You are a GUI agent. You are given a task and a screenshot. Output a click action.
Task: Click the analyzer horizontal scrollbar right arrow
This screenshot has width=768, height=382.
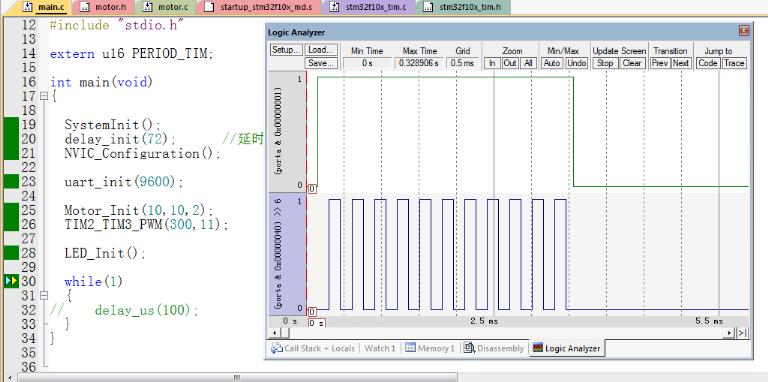(730, 333)
